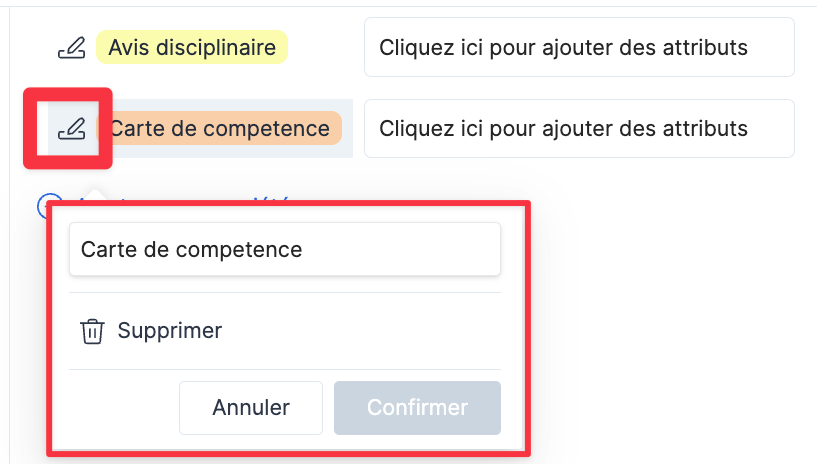Toggle the rename popup via Carte de competence's pencil
The width and height of the screenshot is (838, 464).
click(71, 129)
